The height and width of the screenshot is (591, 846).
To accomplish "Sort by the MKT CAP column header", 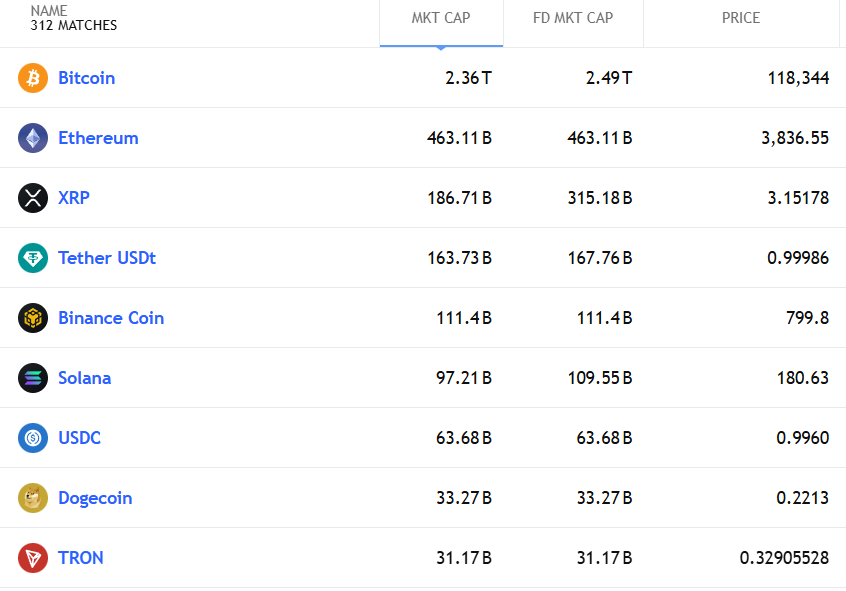I will (x=441, y=18).
